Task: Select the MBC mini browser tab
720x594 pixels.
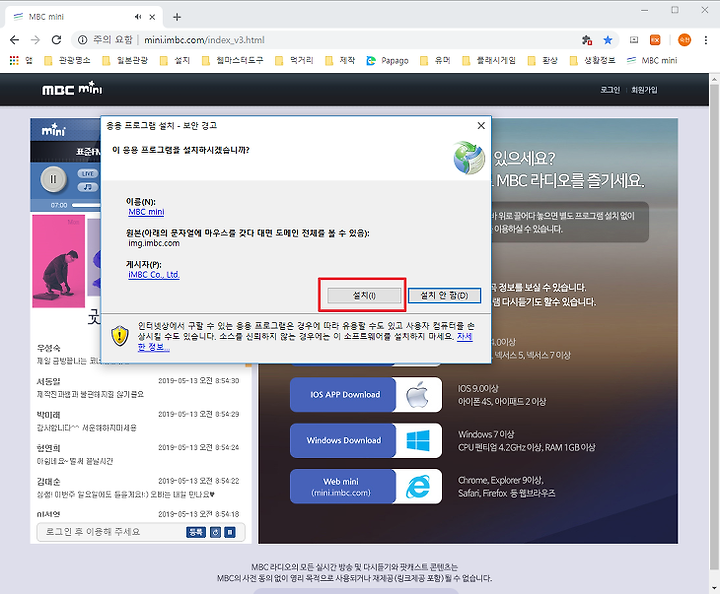Action: coord(84,17)
